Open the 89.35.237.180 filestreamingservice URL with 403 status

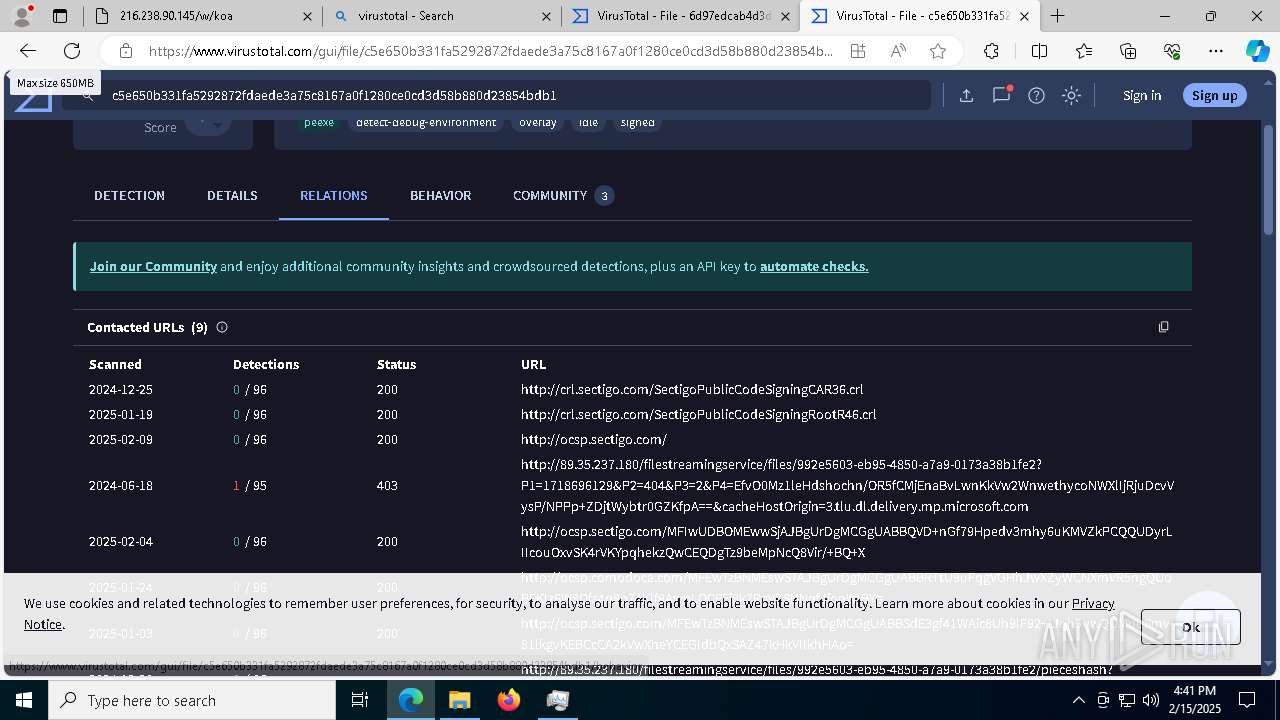point(847,485)
